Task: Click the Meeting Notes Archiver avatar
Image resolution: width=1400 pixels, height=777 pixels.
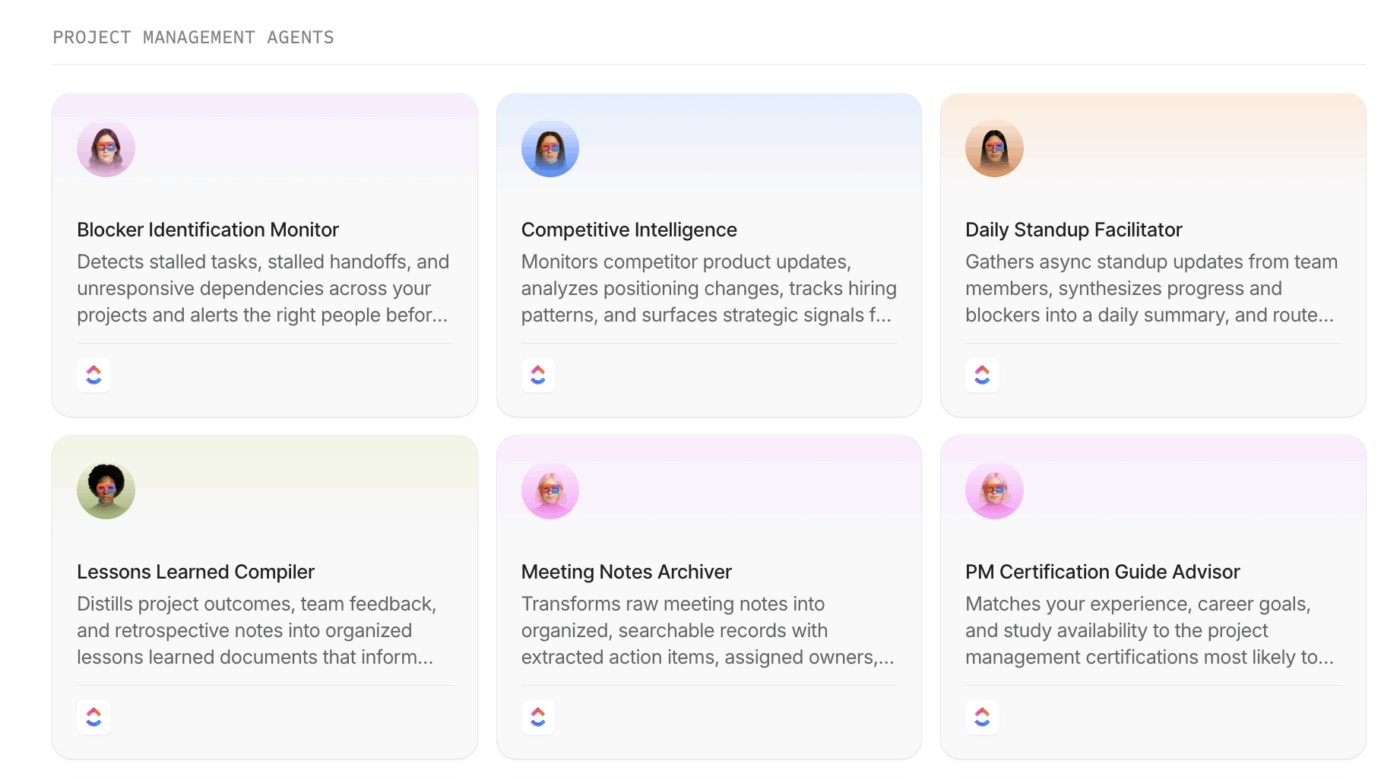Action: tap(550, 491)
